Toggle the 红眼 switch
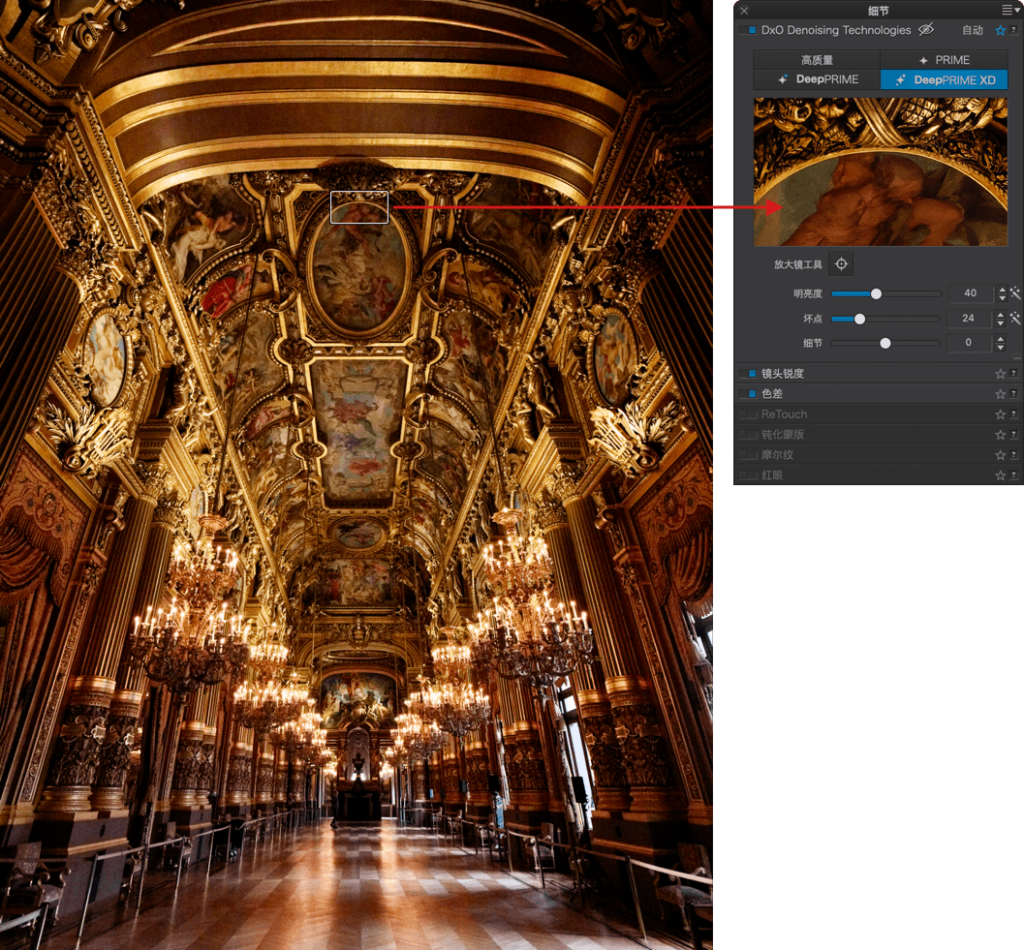 (x=748, y=475)
